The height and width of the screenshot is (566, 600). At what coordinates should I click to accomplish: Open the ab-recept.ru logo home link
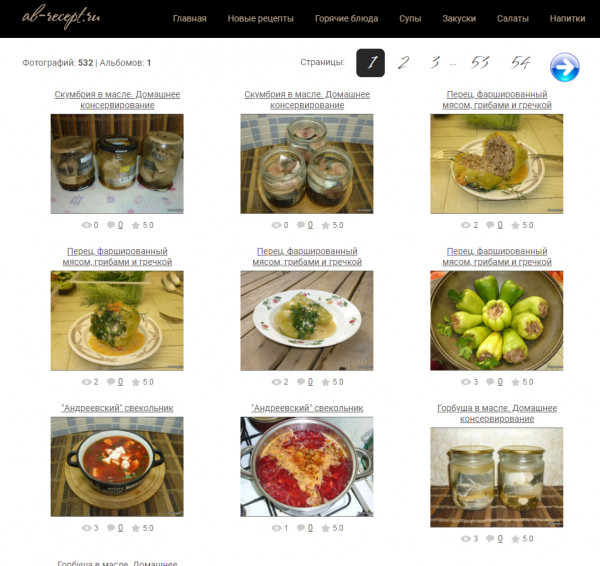coord(61,17)
